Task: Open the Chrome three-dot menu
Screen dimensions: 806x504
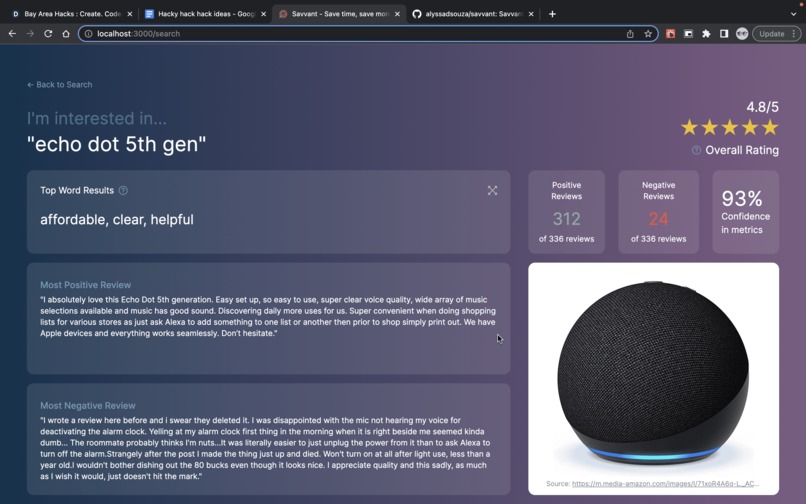Action: click(794, 33)
